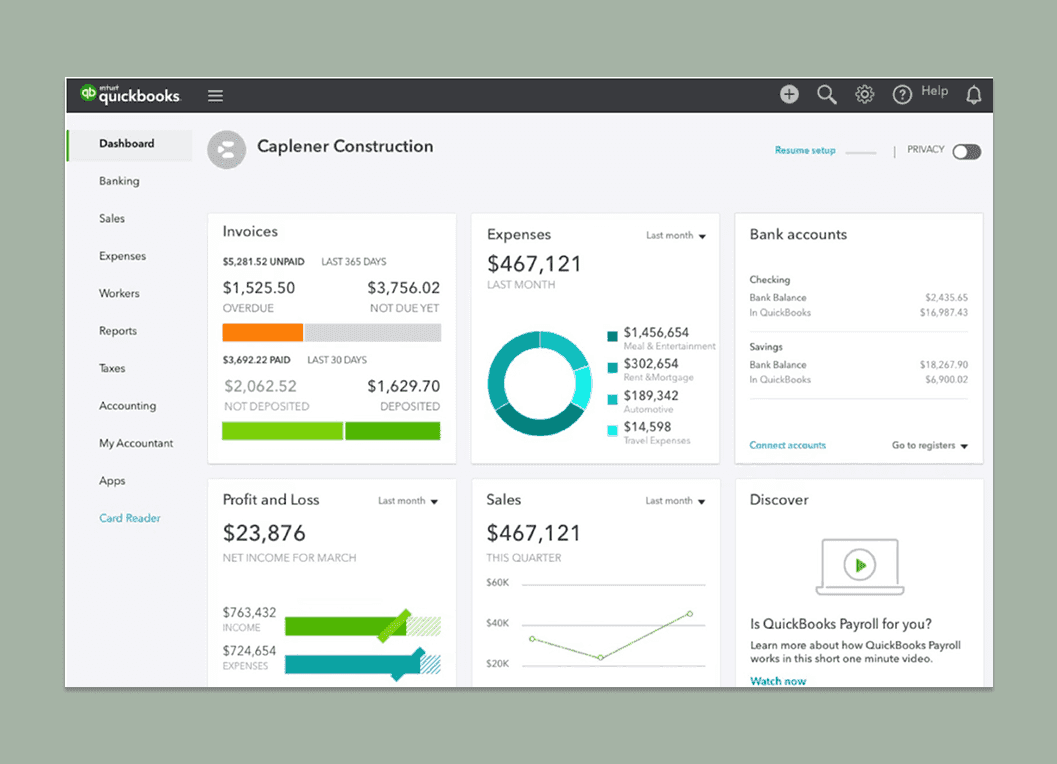Switch the Expenses card to a different period
Viewport: 1057px width, 764px height.
click(x=675, y=235)
